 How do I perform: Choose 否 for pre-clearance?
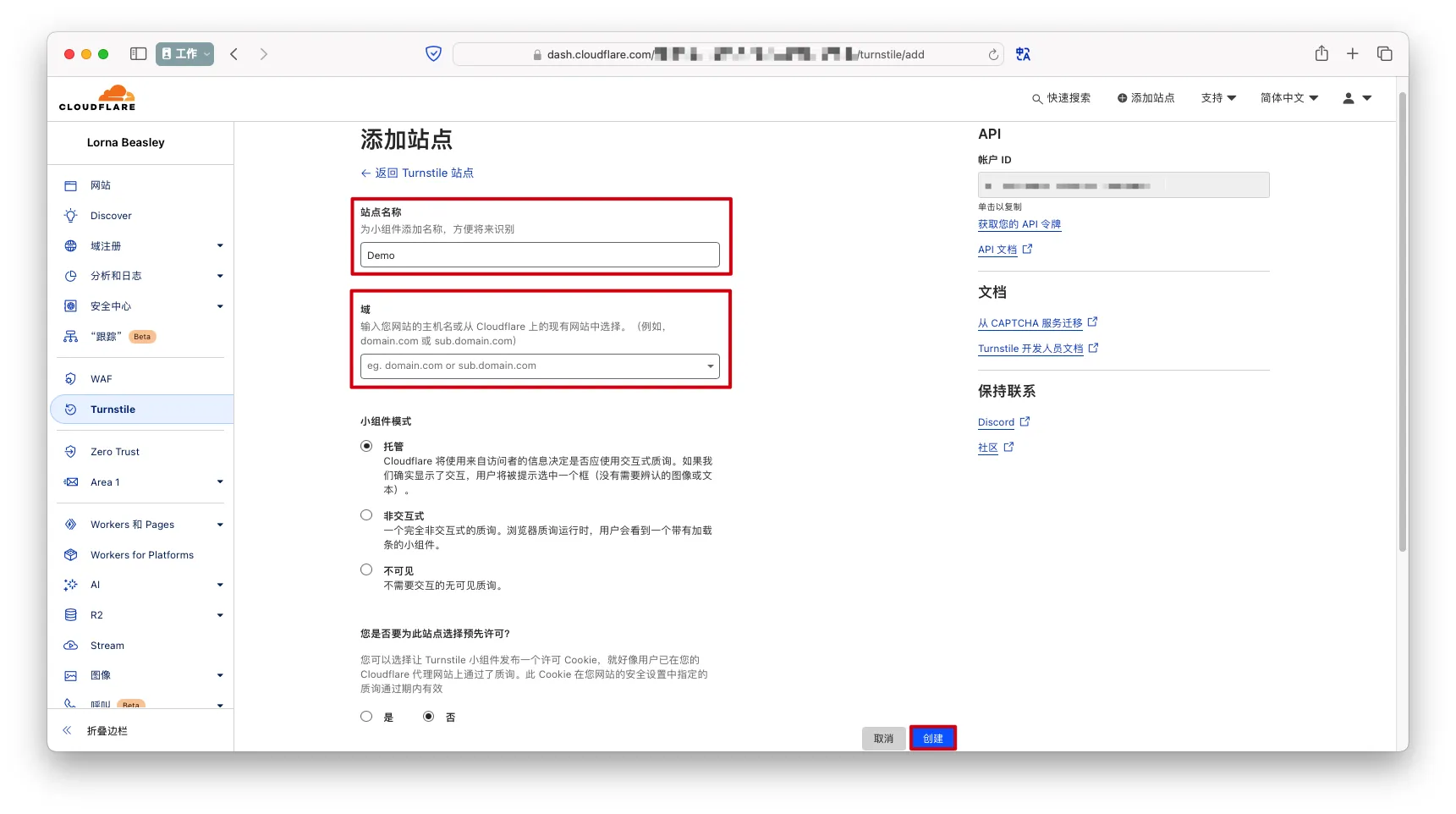(429, 717)
